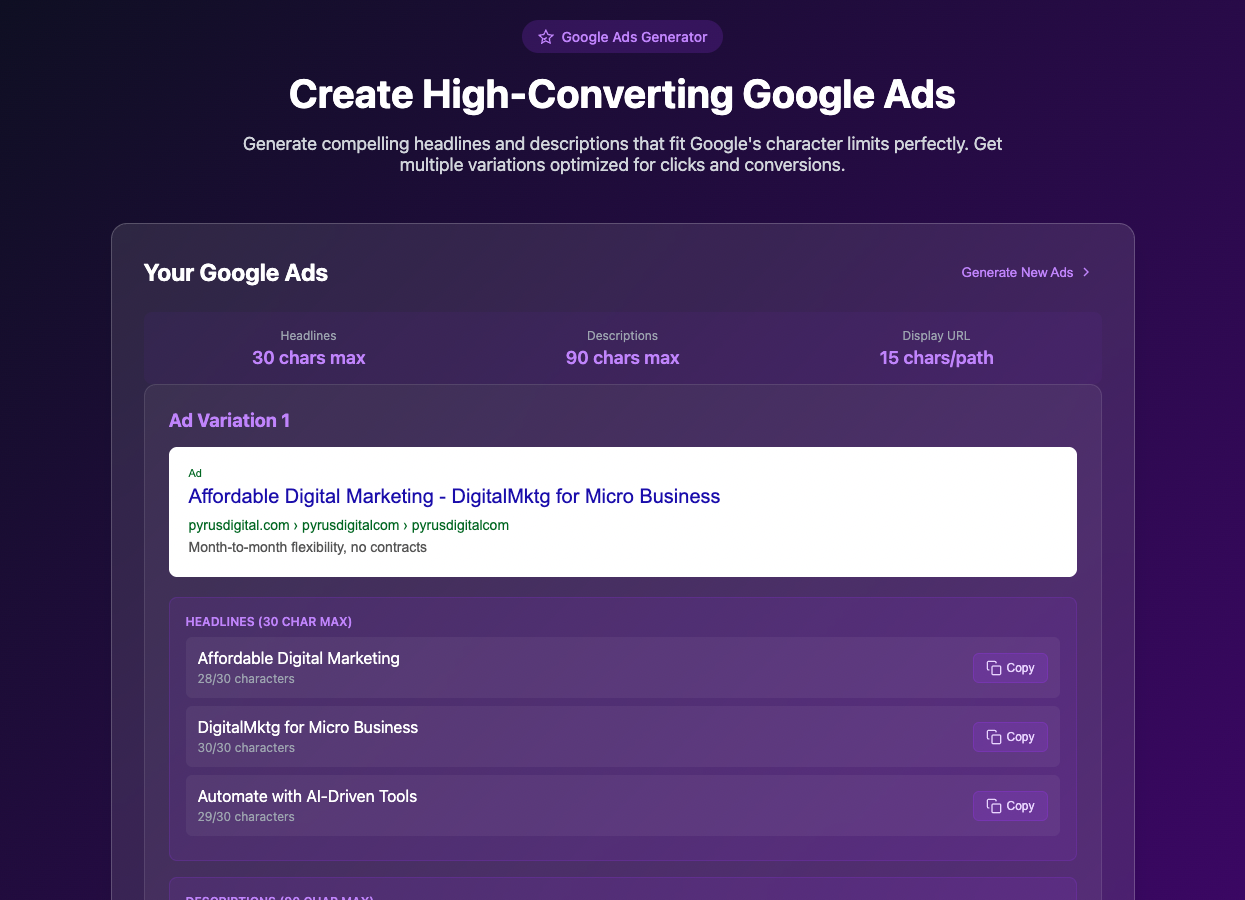Click the HEADLINES (30 CHAR MAX) section label

pyautogui.click(x=269, y=622)
